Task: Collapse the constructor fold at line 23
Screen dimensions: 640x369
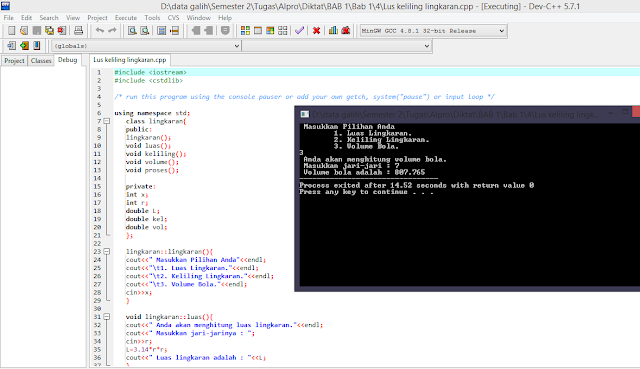Action: click(107, 251)
